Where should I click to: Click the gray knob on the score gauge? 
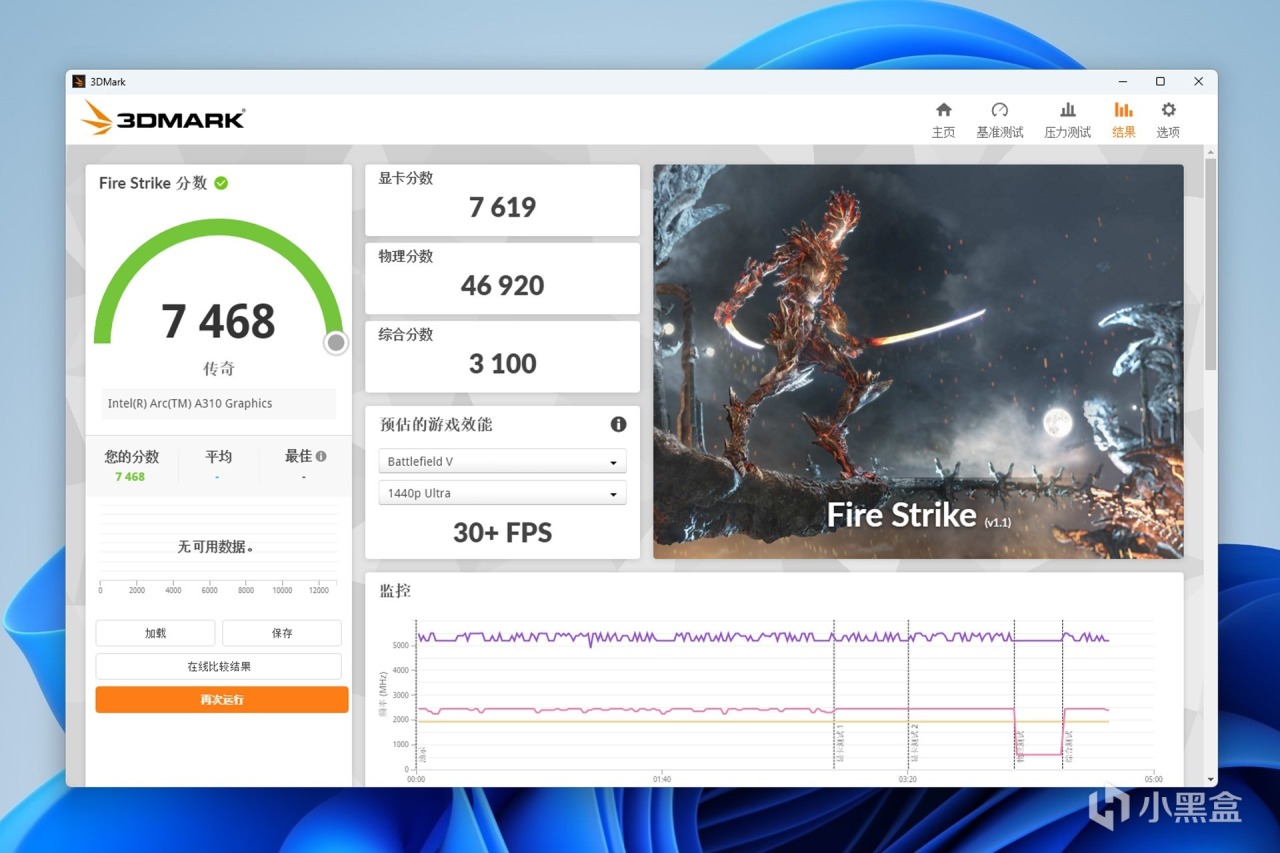click(336, 343)
